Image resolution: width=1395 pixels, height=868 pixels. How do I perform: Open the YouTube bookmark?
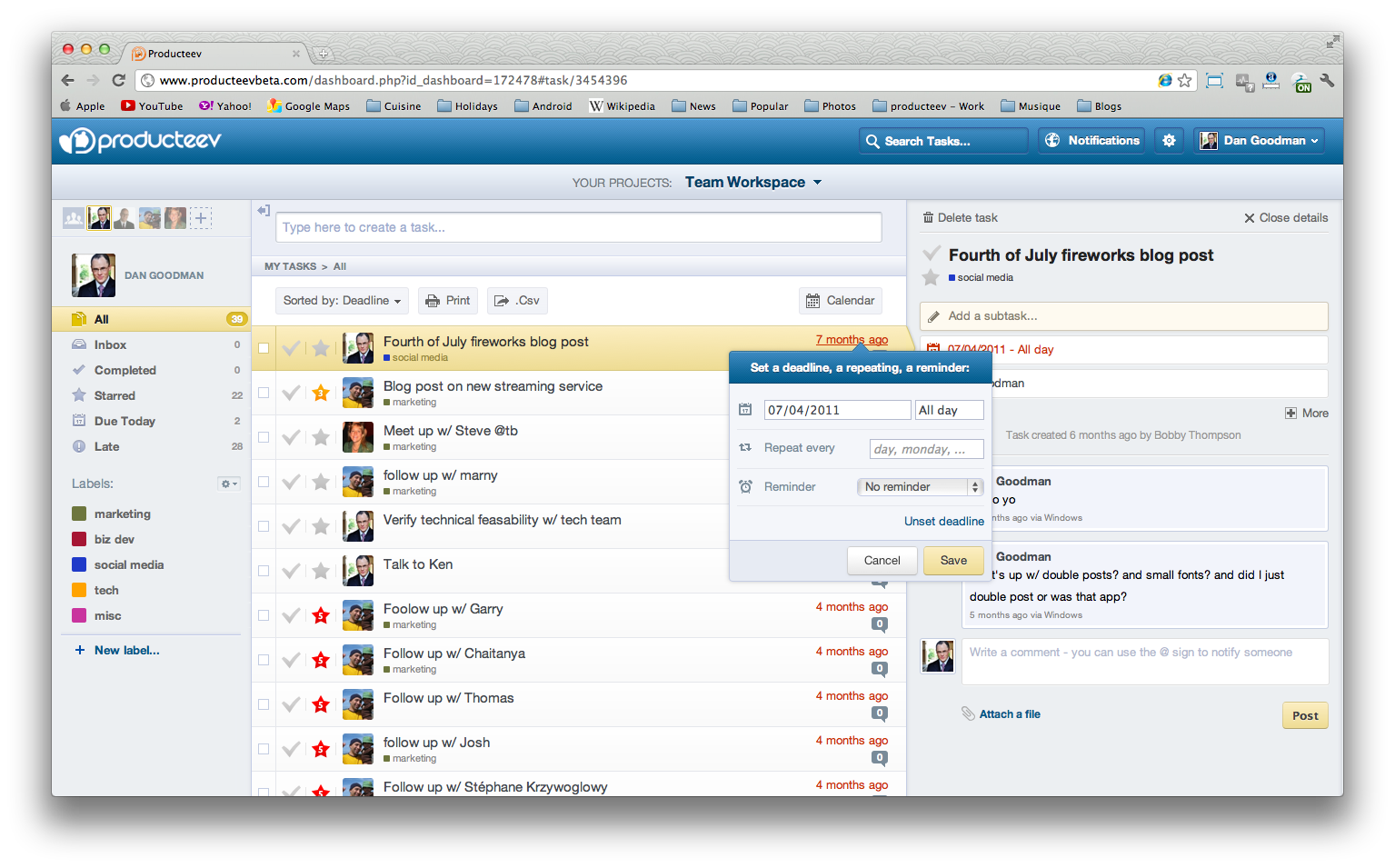pos(152,106)
